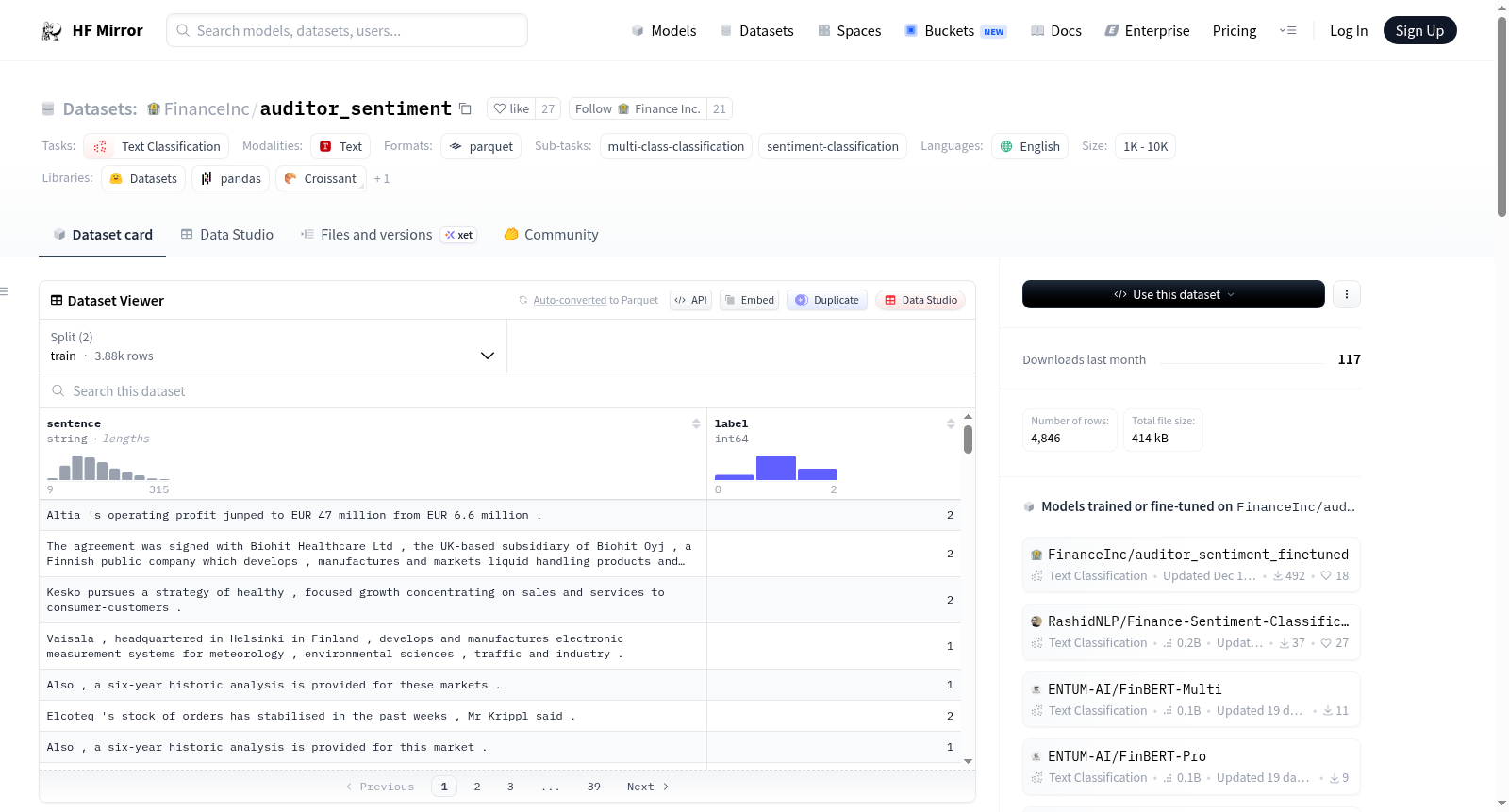Click the search magnifier in dataset search

pyautogui.click(x=58, y=390)
